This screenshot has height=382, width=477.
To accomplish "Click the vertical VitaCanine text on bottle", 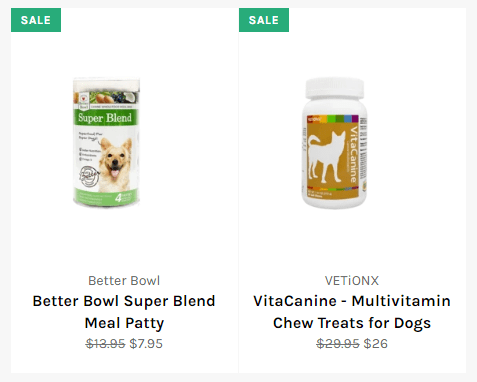I will coord(353,154).
